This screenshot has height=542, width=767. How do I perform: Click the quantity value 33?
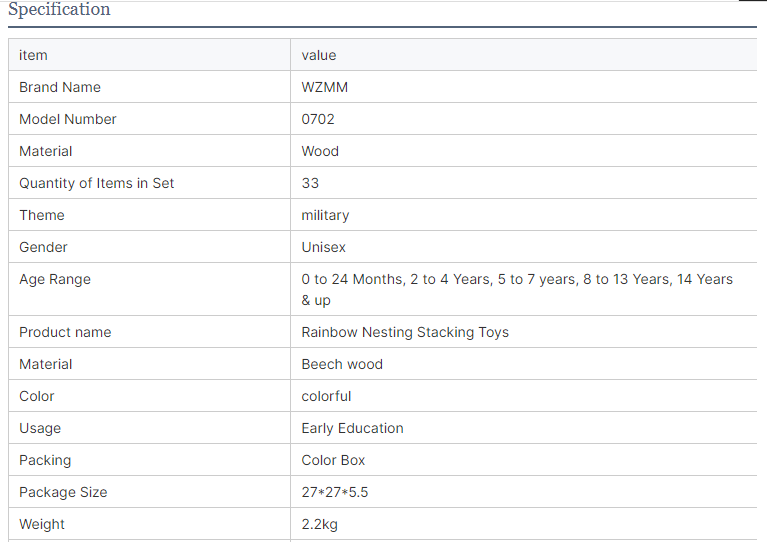click(310, 183)
